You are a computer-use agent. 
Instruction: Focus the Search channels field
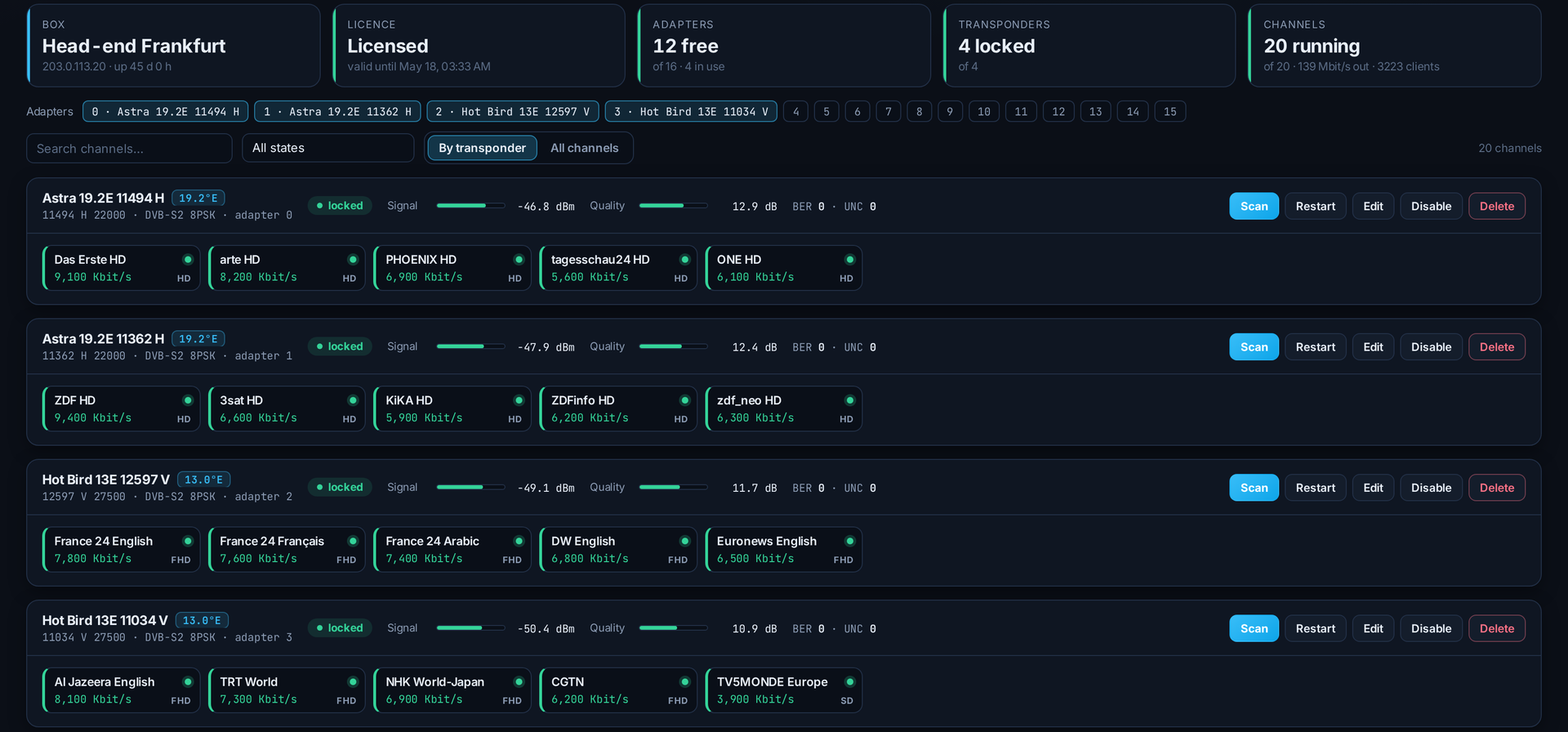coord(129,149)
